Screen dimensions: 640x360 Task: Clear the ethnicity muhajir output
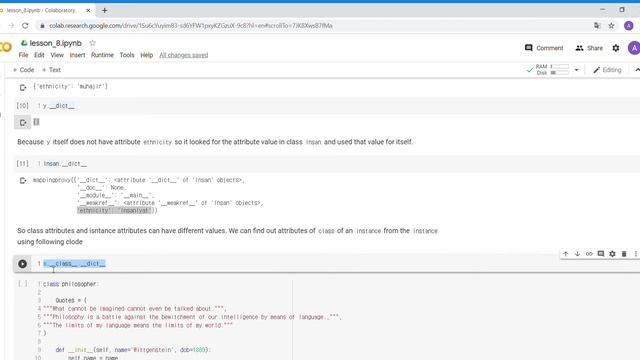coord(23,87)
